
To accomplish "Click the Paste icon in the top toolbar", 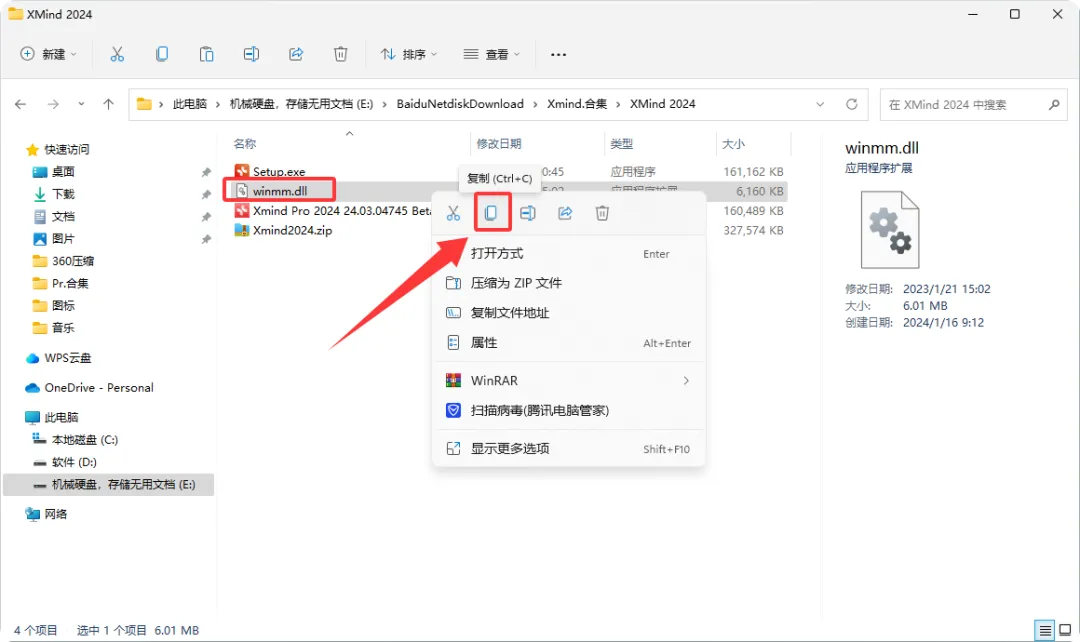I will coord(206,54).
